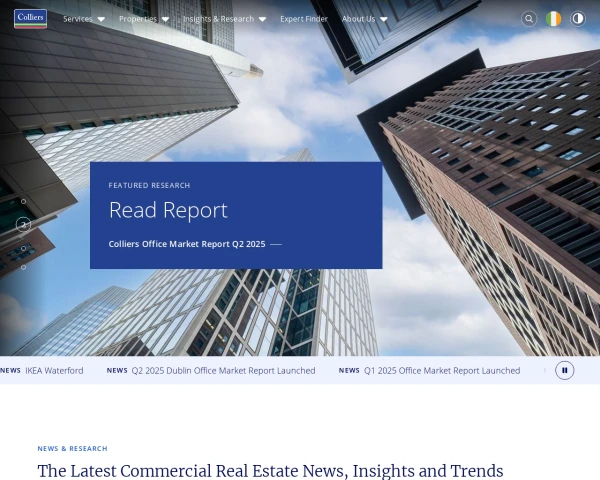Click the Colliers logo
The height and width of the screenshot is (480, 600).
(30, 18)
